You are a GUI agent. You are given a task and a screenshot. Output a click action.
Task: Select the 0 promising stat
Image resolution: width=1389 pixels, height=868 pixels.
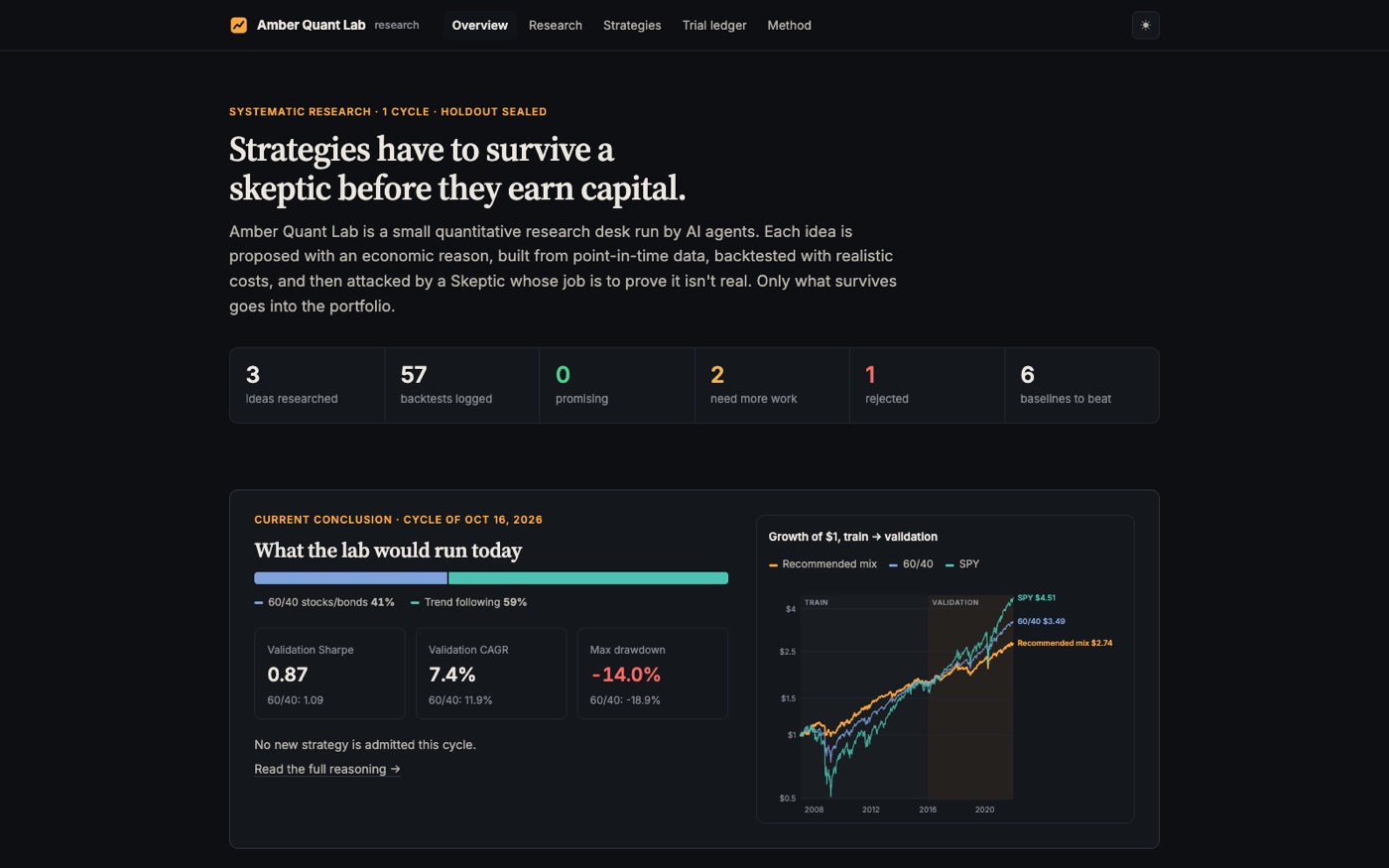tap(617, 385)
